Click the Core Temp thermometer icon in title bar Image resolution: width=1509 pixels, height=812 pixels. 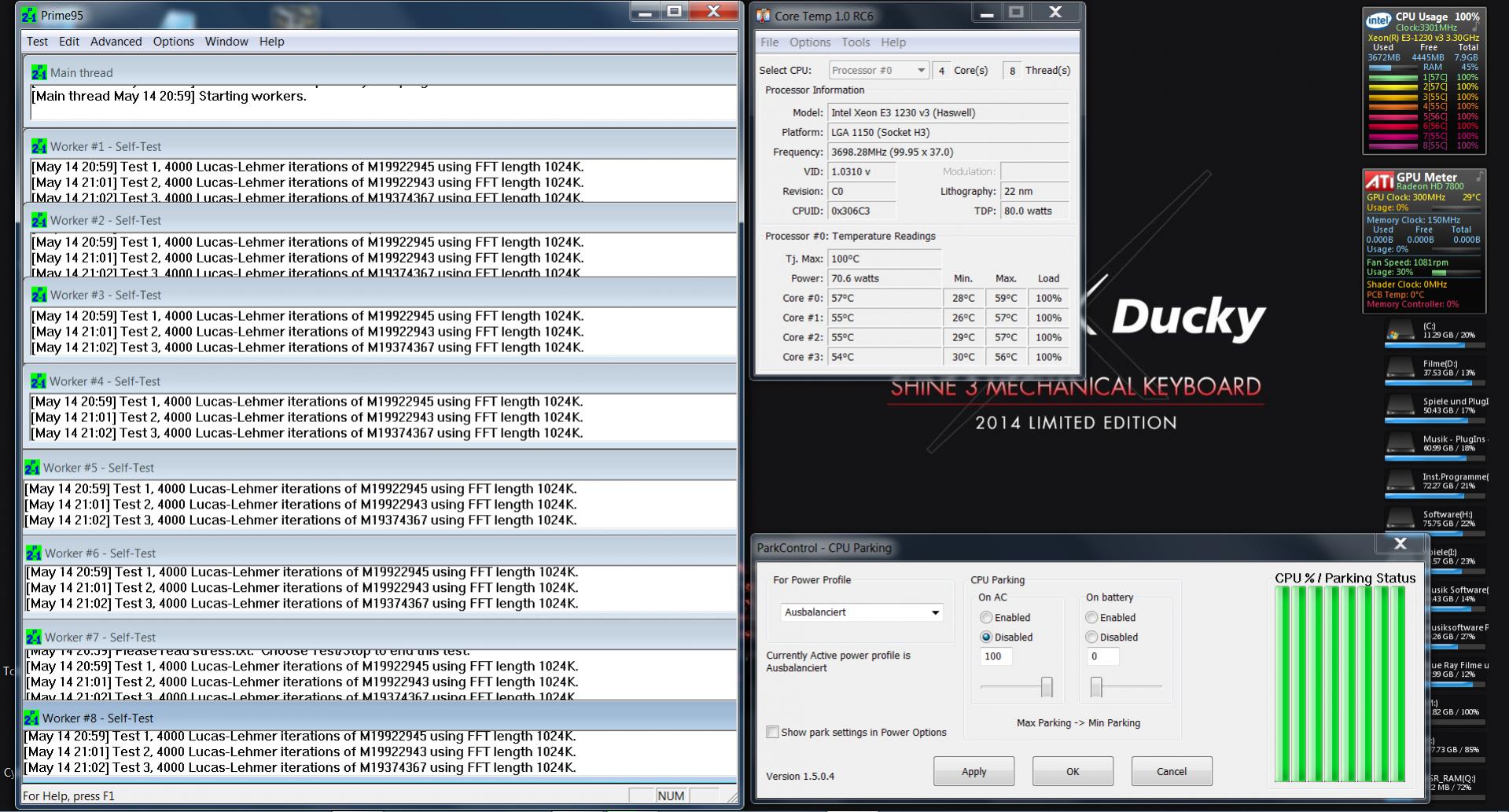click(x=764, y=16)
